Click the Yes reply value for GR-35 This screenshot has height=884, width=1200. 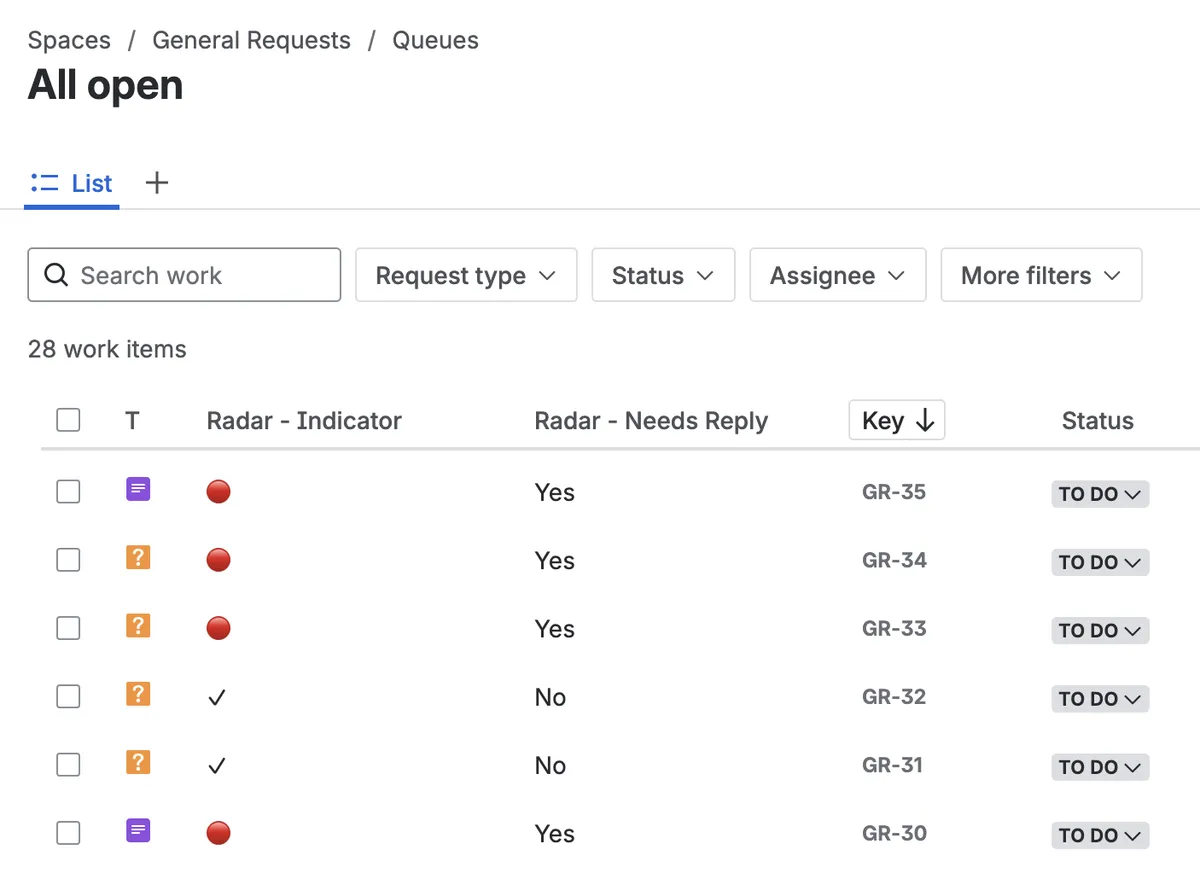coord(554,492)
